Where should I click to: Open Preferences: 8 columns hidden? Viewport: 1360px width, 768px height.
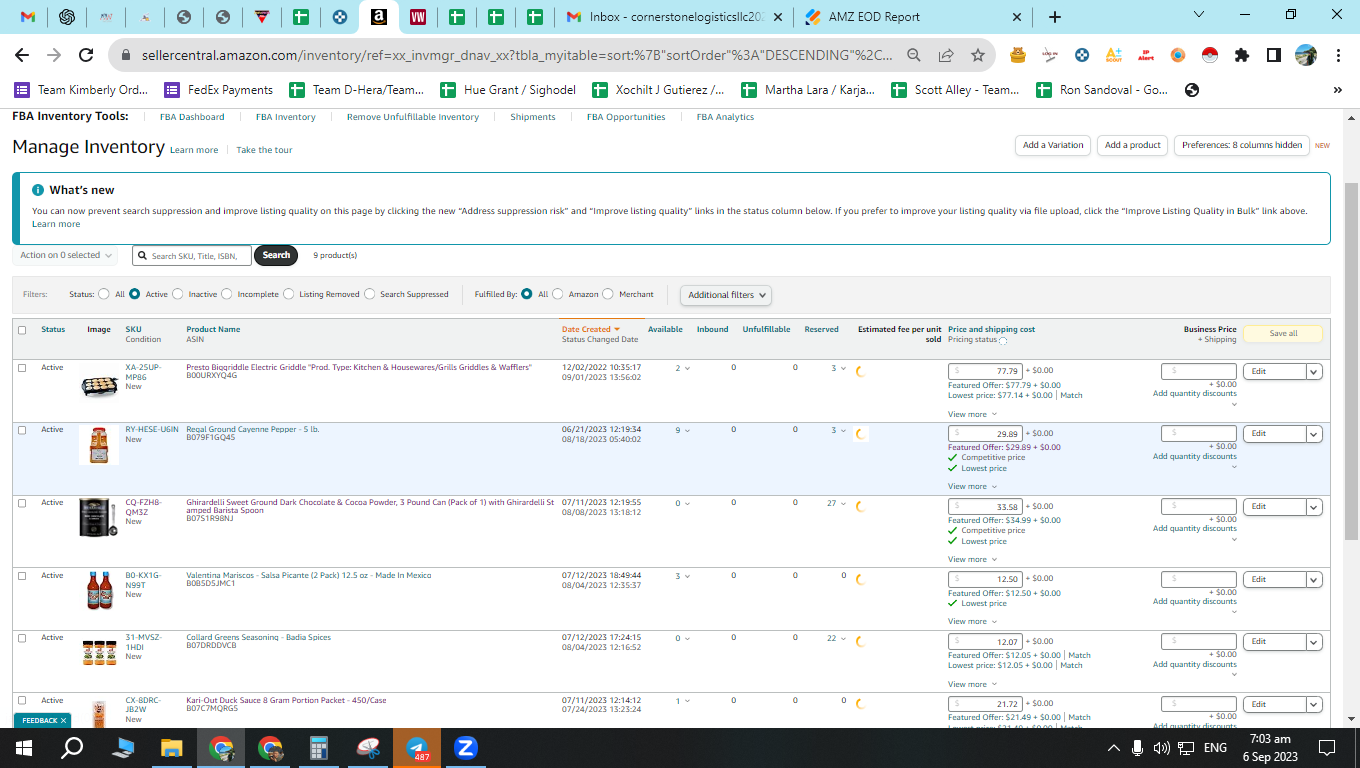click(x=1242, y=145)
